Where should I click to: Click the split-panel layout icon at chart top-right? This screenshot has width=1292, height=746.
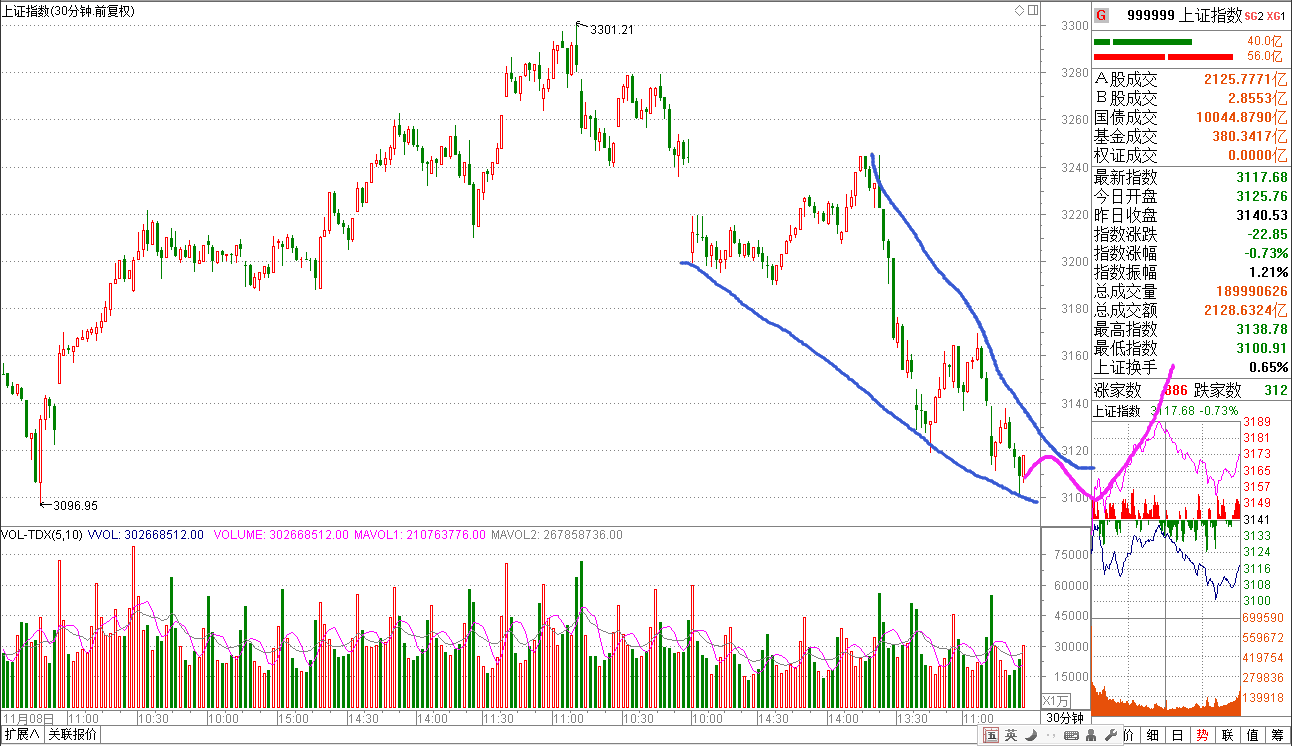[1031, 11]
